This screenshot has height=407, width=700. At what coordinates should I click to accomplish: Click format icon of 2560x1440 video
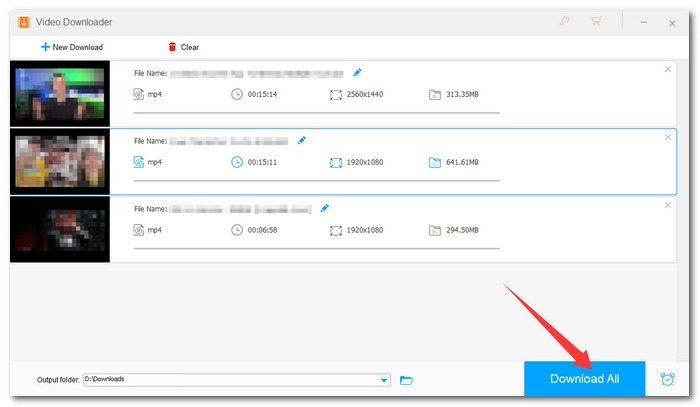point(138,94)
